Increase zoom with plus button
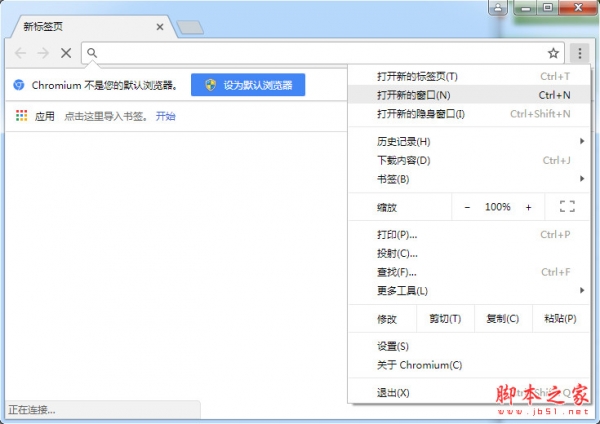The width and height of the screenshot is (600, 424). point(528,207)
